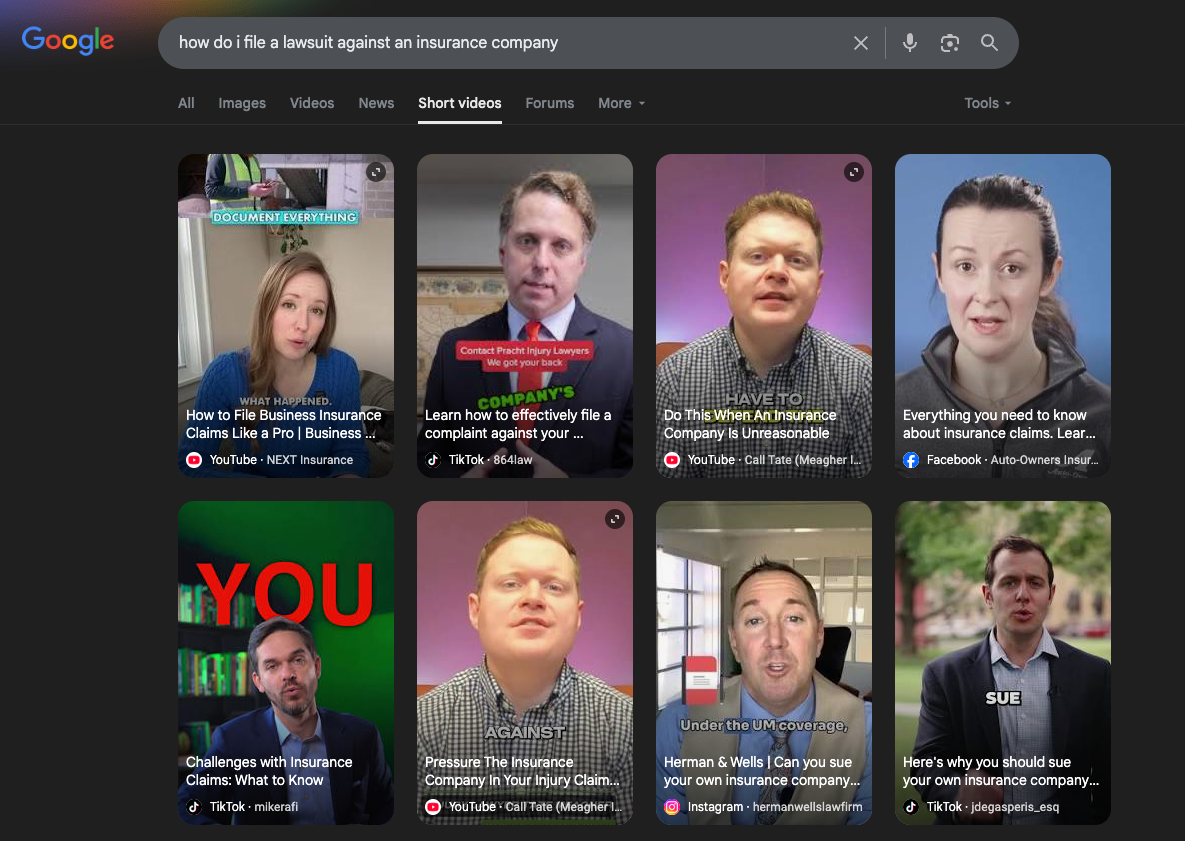Screen dimensions: 1185x841
Task: Click TikTok icon on mikerafi card
Action: [x=194, y=806]
